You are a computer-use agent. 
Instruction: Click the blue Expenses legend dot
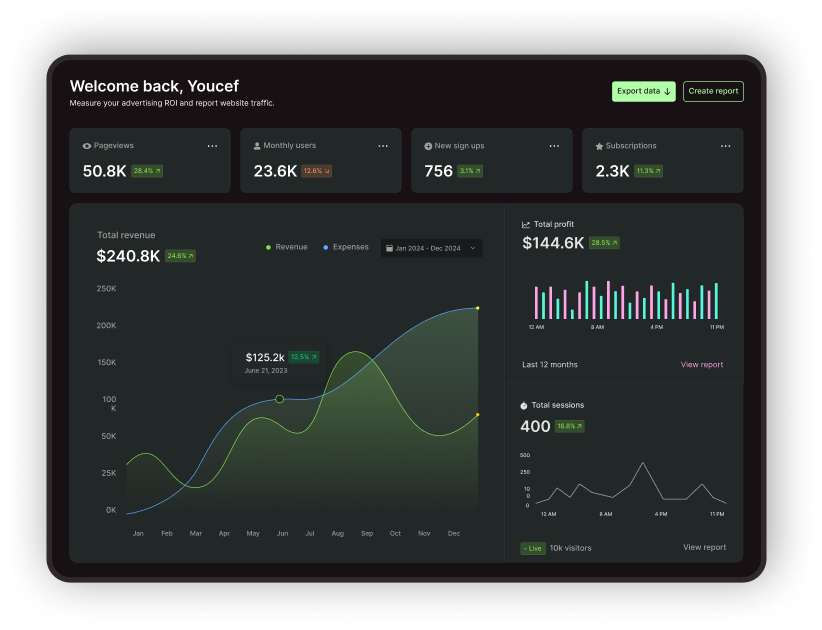click(x=326, y=247)
